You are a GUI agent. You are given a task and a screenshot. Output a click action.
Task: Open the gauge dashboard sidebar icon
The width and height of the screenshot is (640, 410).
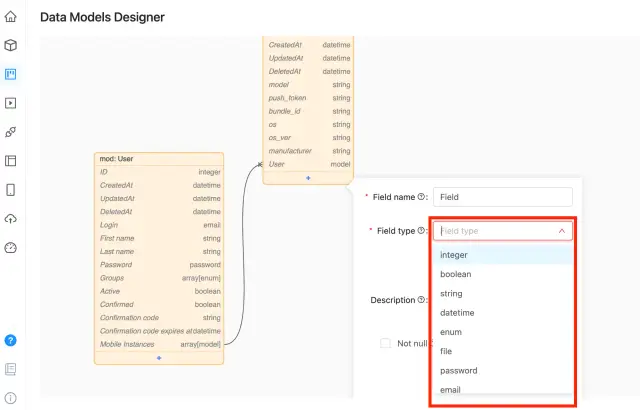click(x=11, y=247)
